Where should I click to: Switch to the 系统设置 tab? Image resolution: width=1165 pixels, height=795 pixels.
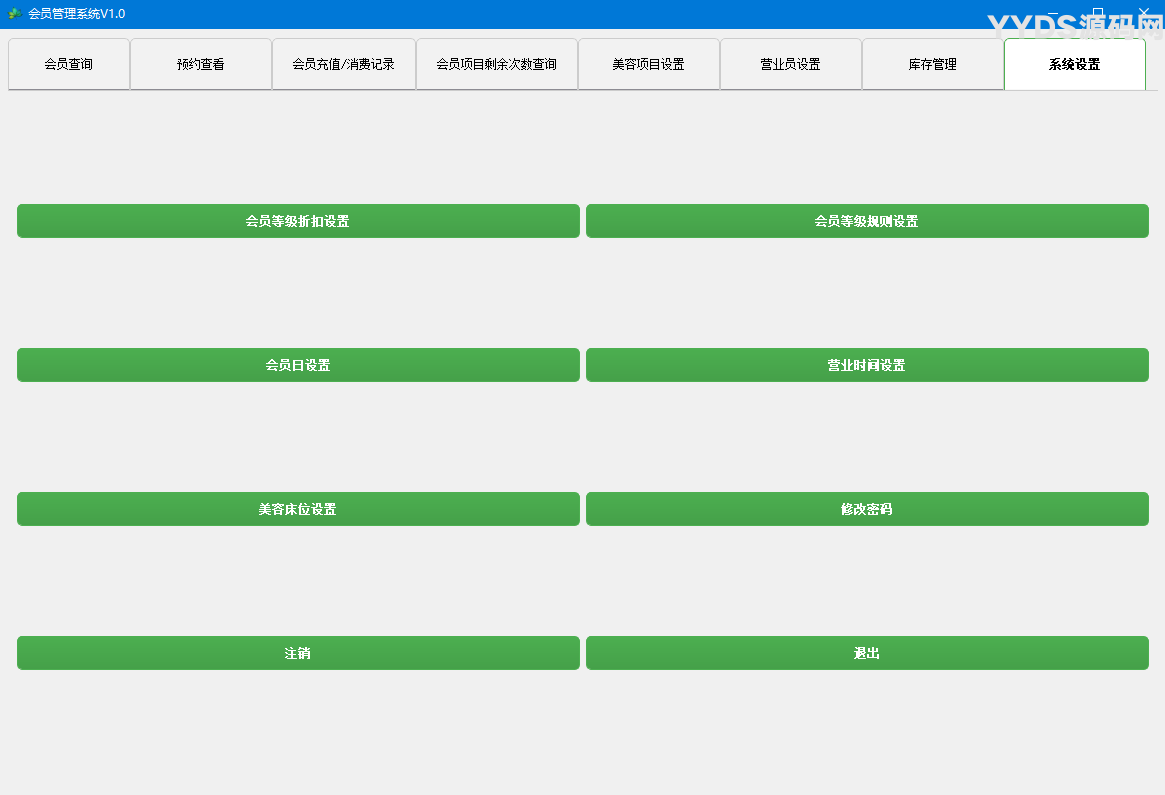(x=1075, y=63)
